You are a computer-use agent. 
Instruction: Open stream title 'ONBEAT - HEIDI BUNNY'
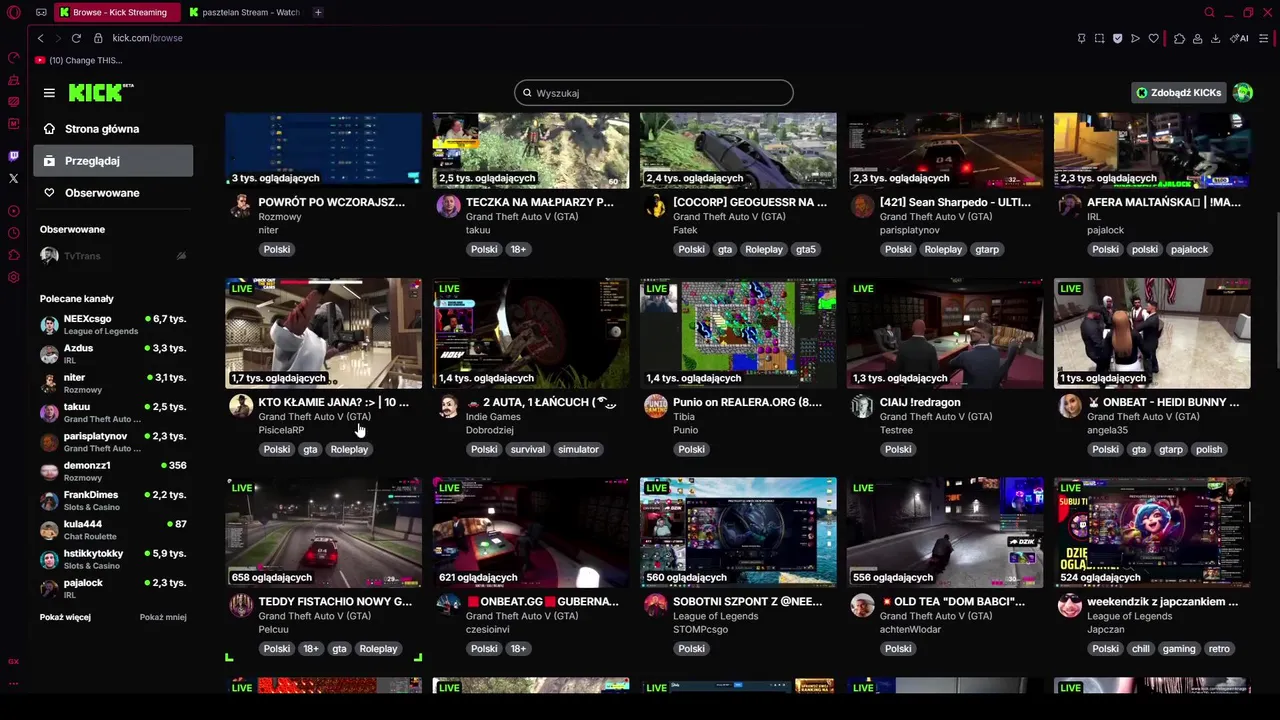click(x=1163, y=402)
